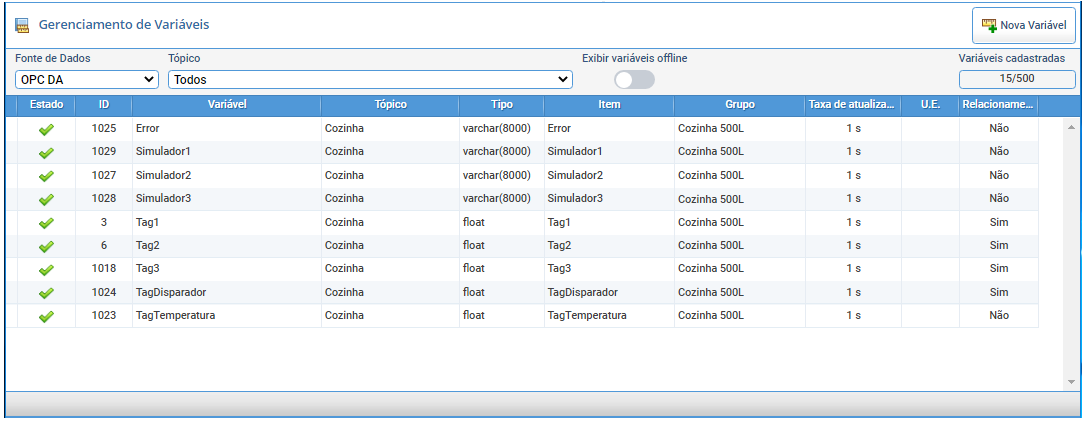Viewport: 1090px width, 423px height.
Task: Select the Tag2 variable row
Action: 521,246
